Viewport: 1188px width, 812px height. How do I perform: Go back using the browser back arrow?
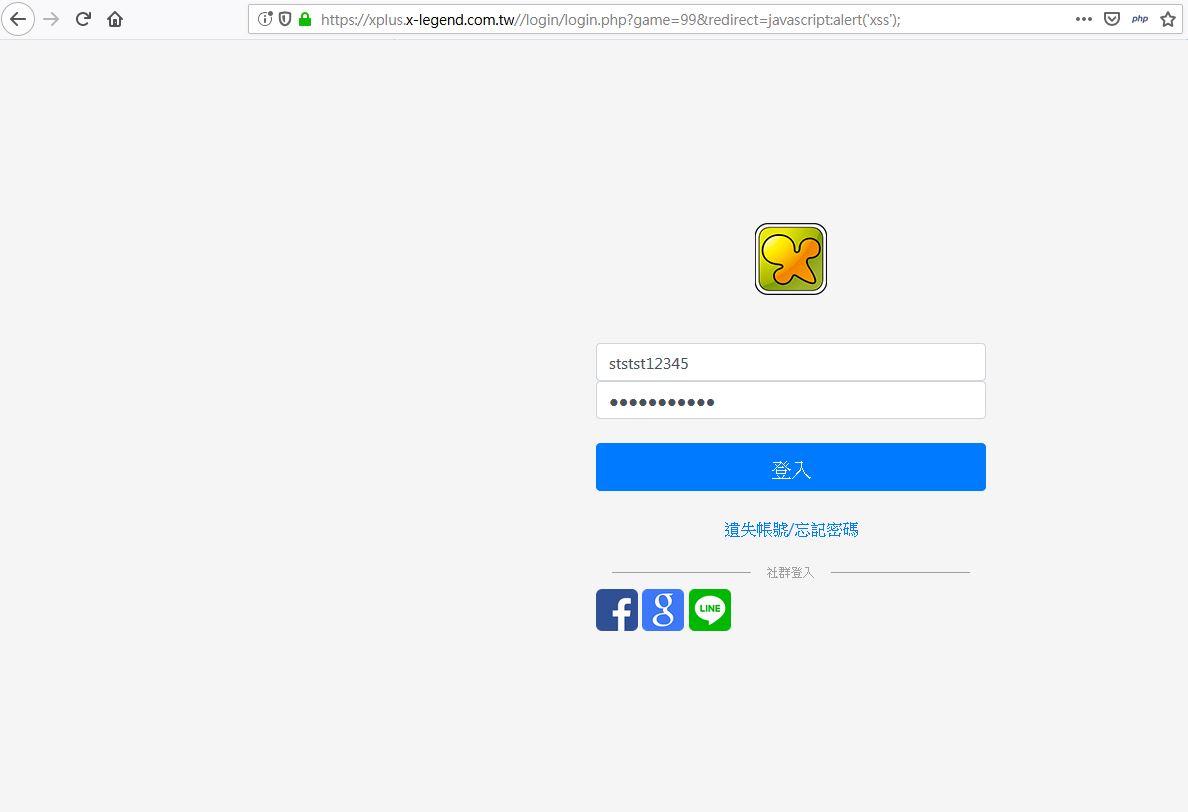tap(18, 19)
